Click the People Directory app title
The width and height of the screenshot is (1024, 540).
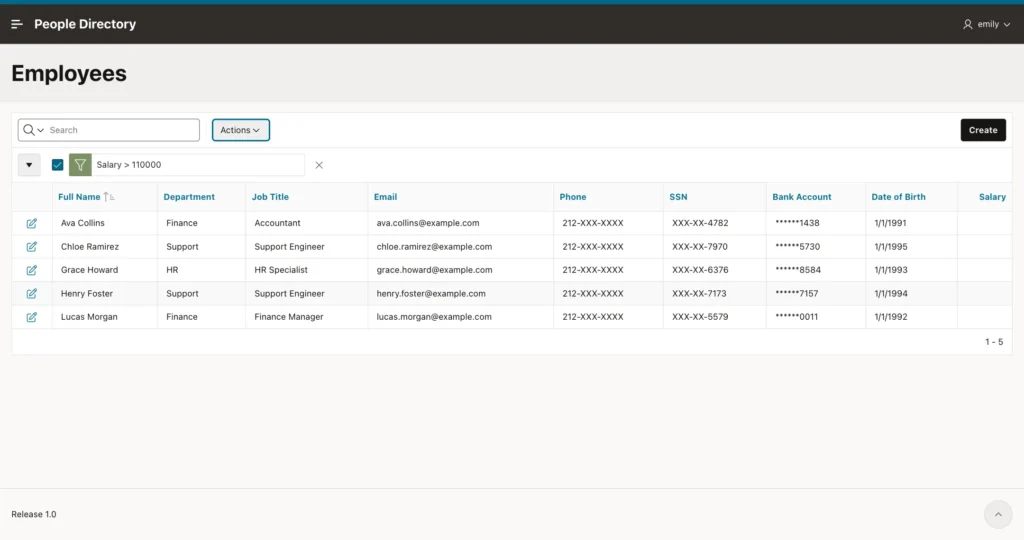point(85,24)
